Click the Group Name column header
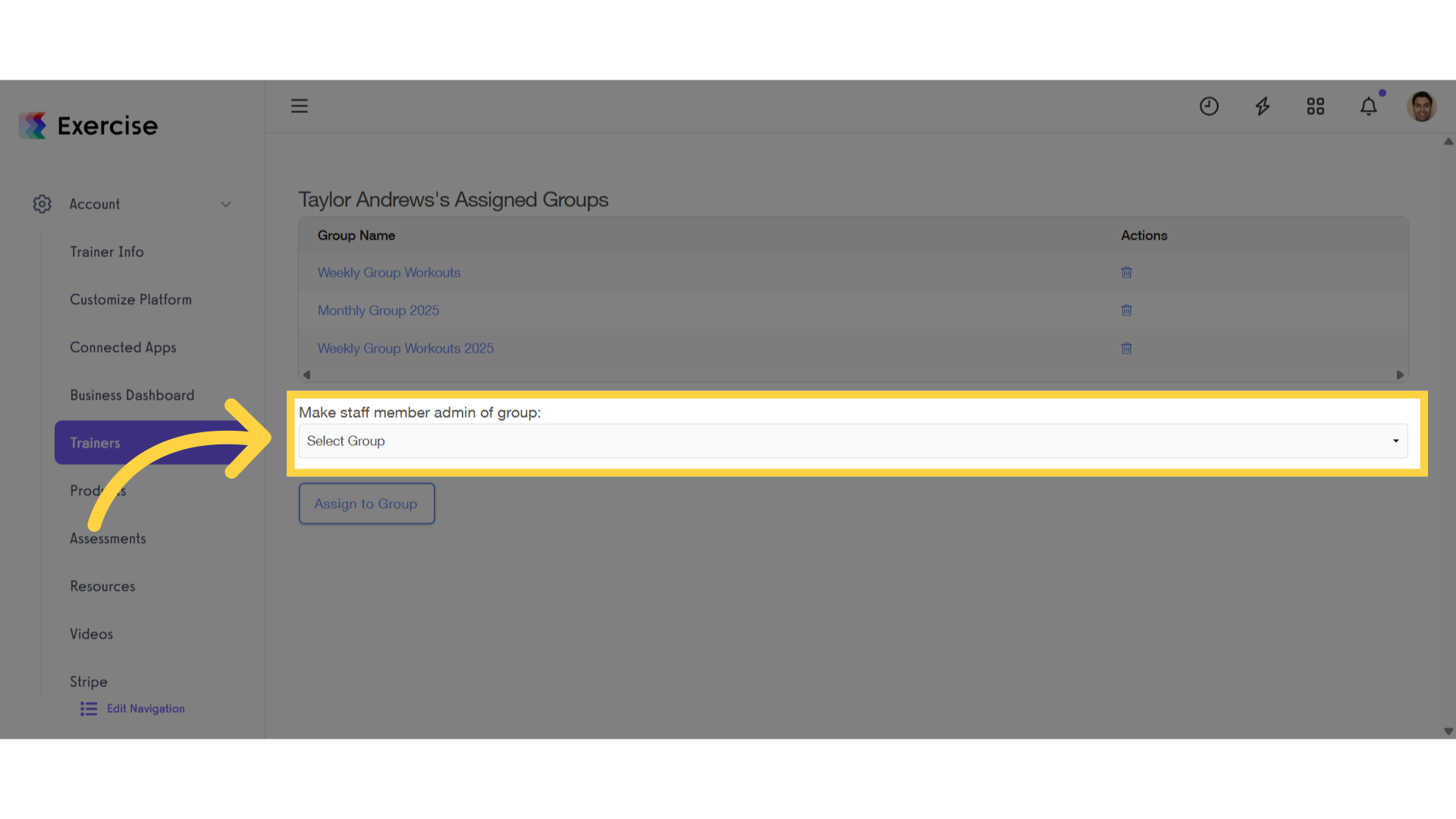 pyautogui.click(x=356, y=235)
